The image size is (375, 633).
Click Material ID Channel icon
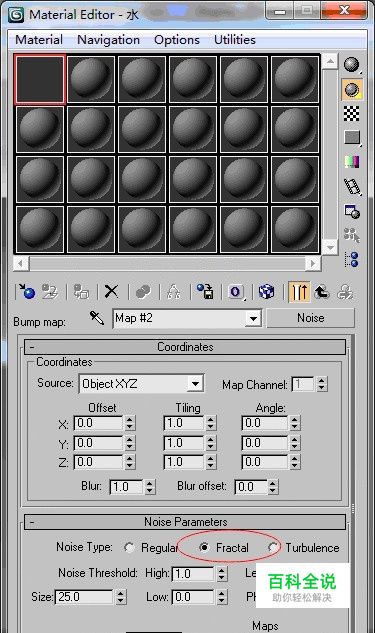pyautogui.click(x=236, y=291)
